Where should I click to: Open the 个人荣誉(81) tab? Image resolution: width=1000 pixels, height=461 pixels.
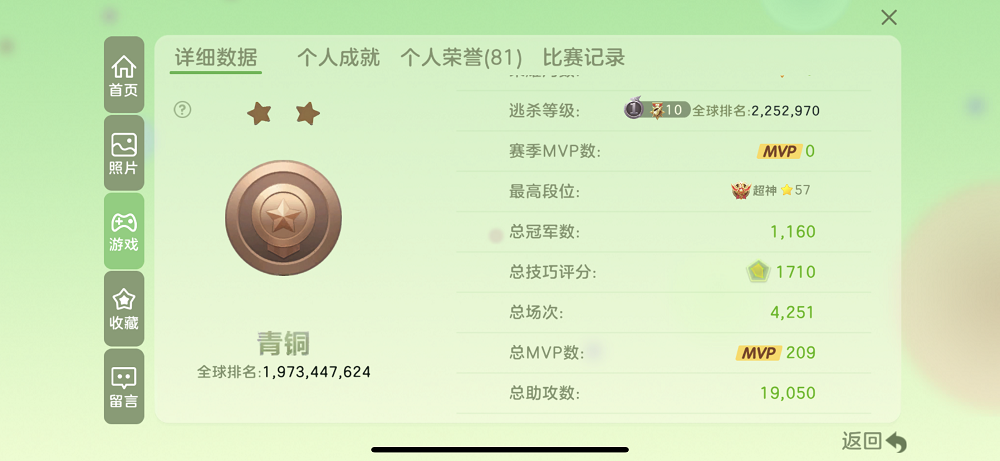(x=461, y=58)
